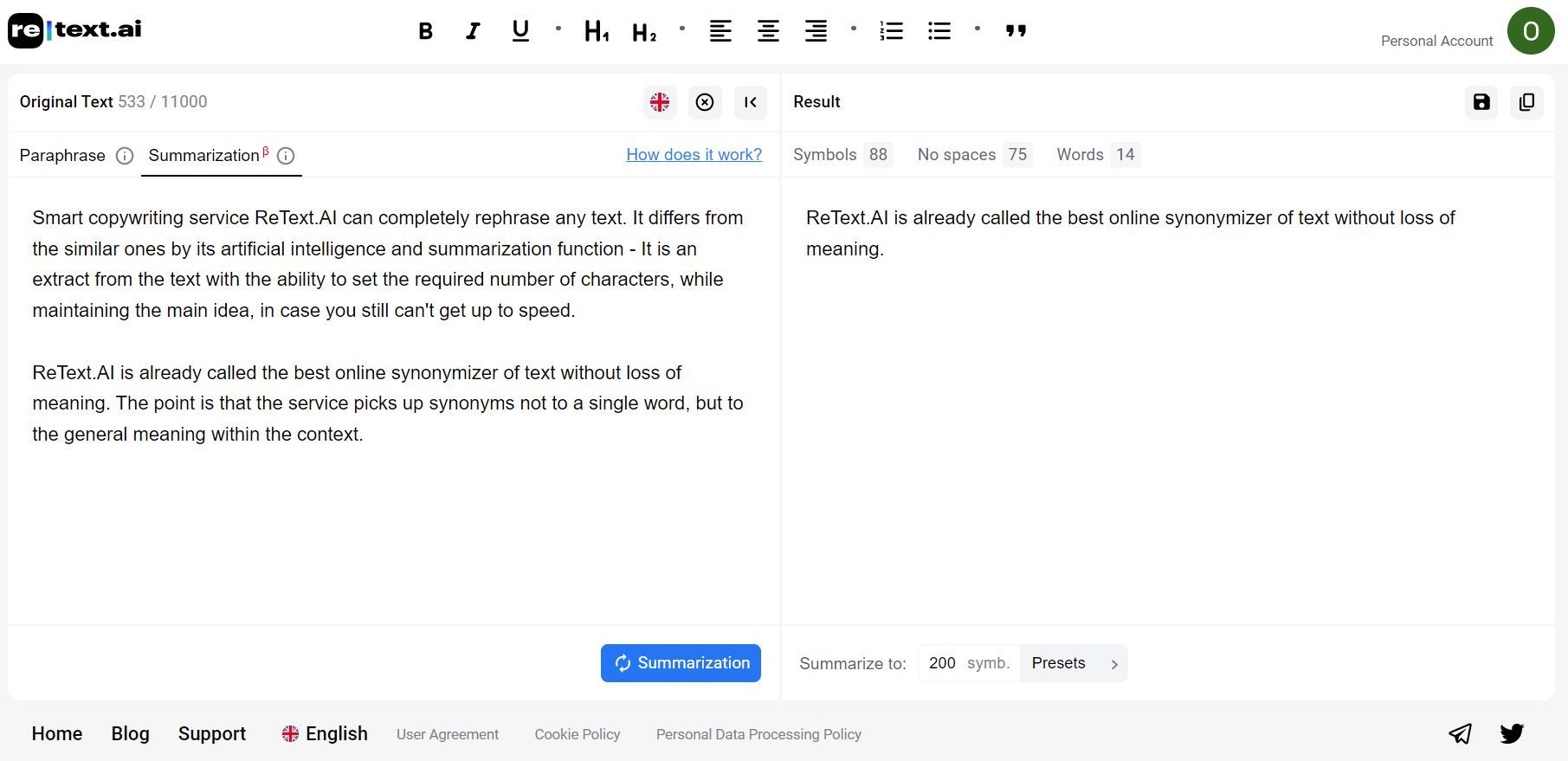The height and width of the screenshot is (761, 1568).
Task: Open the Telegram channel
Action: click(x=1460, y=734)
